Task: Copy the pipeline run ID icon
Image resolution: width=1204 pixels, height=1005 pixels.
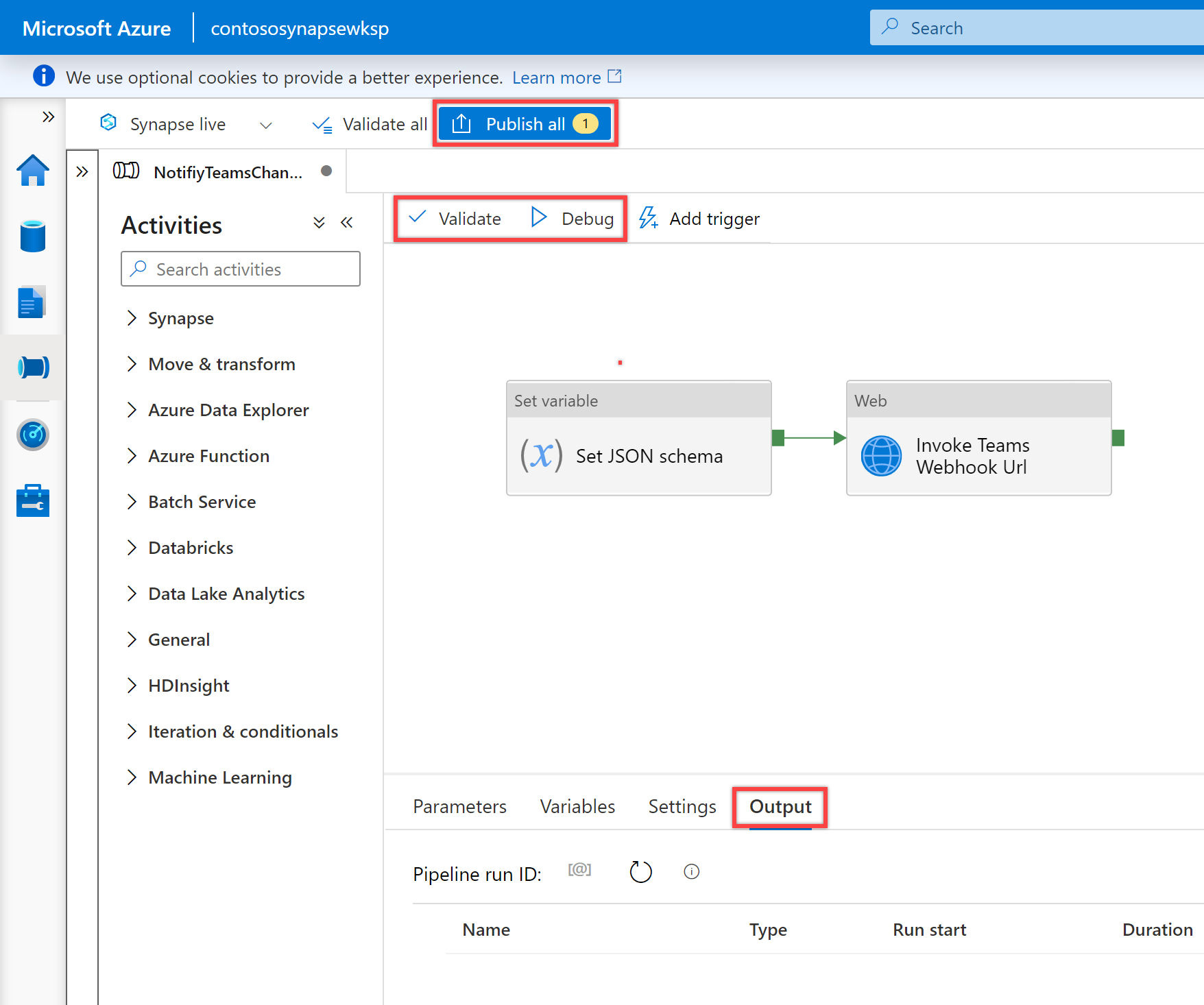Action: (x=579, y=870)
